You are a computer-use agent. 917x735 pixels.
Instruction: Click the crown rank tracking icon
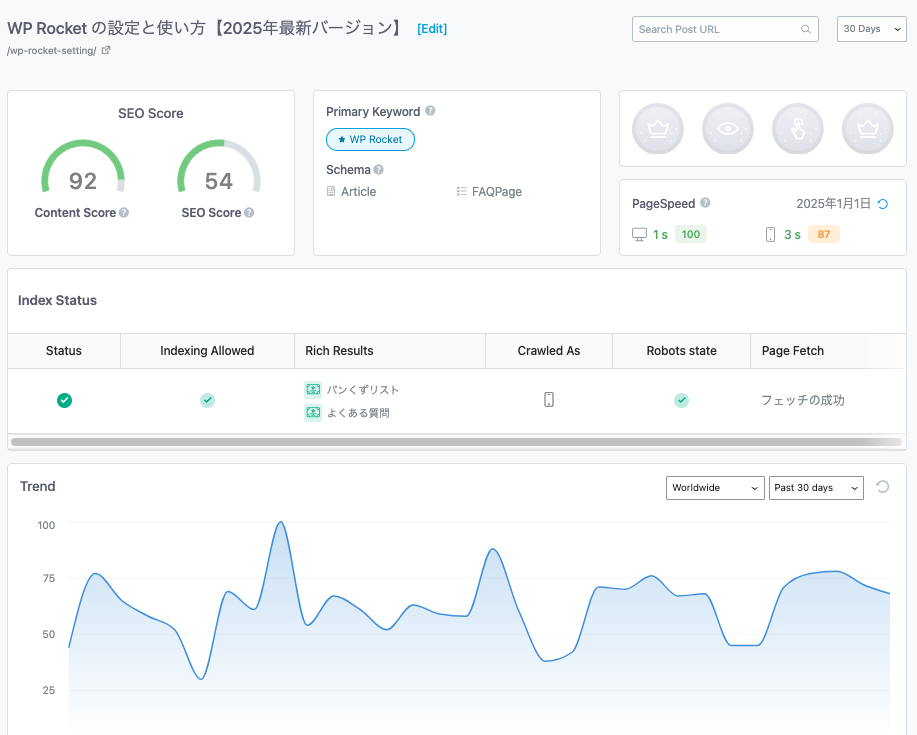pos(657,128)
